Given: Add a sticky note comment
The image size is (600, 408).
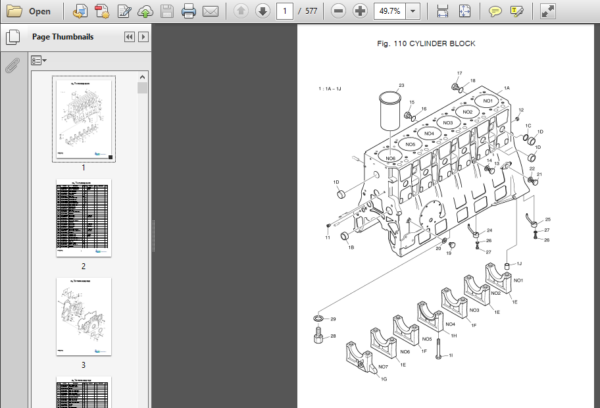Looking at the screenshot, I should (495, 11).
